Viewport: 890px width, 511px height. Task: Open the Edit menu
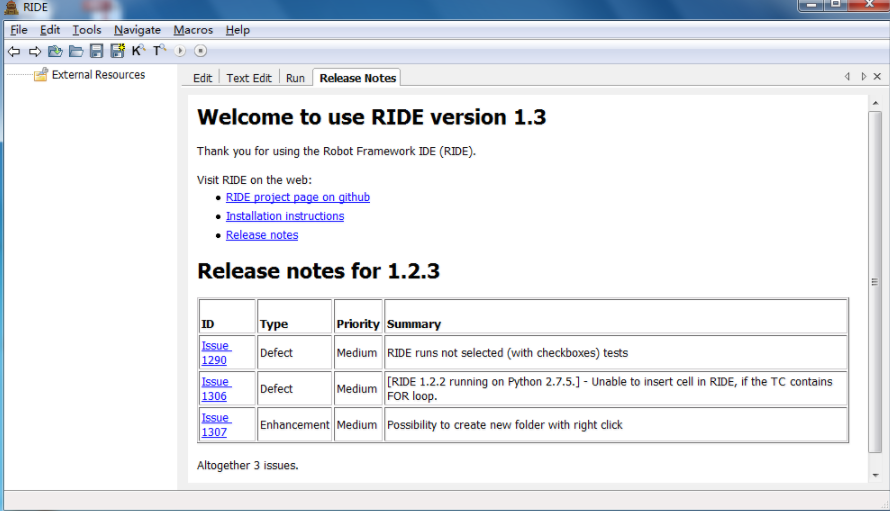tap(50, 30)
